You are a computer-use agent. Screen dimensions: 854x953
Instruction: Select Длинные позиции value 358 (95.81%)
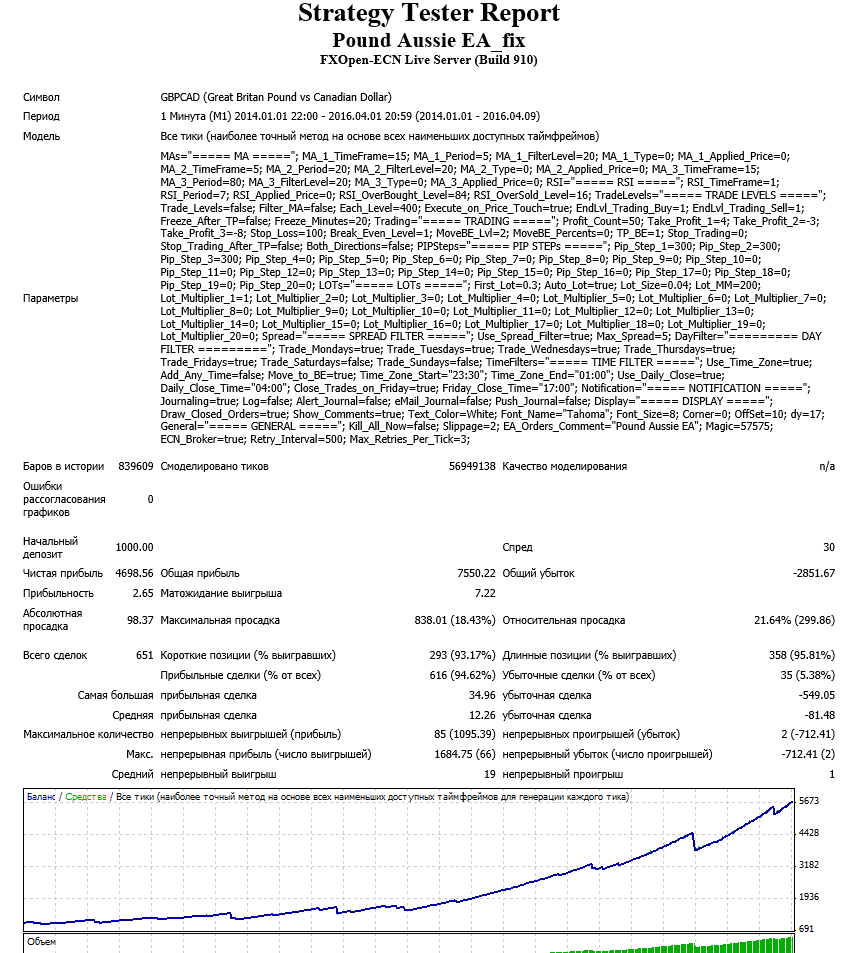point(802,655)
